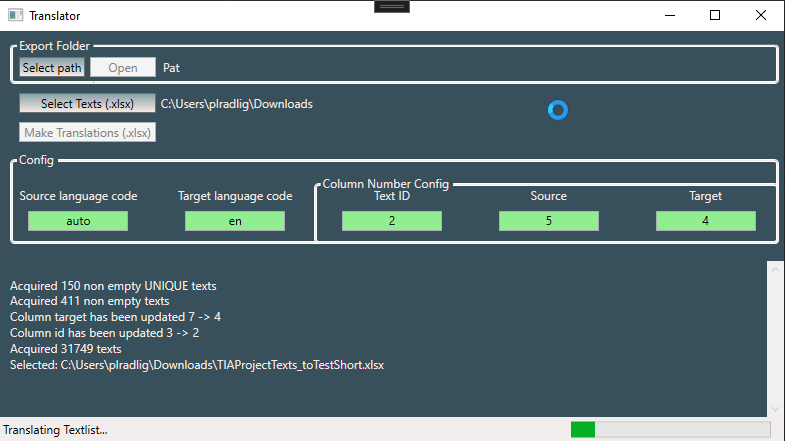The height and width of the screenshot is (441, 785).
Task: Click the Target language code field
Action: coord(235,221)
